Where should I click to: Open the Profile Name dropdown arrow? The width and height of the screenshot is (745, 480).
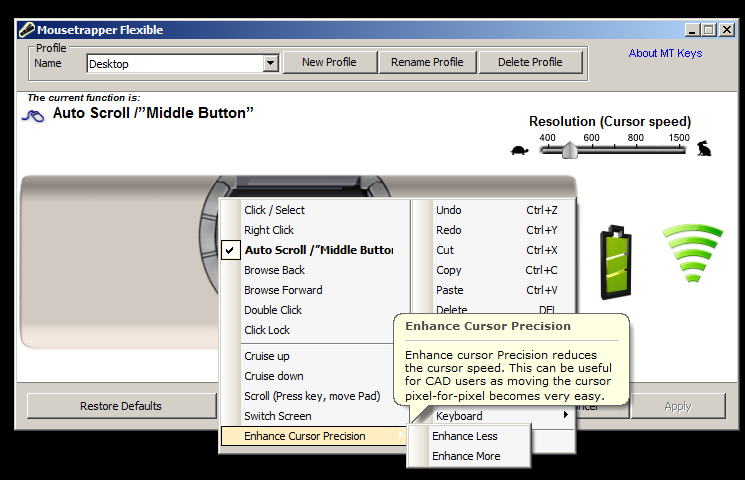[270, 63]
